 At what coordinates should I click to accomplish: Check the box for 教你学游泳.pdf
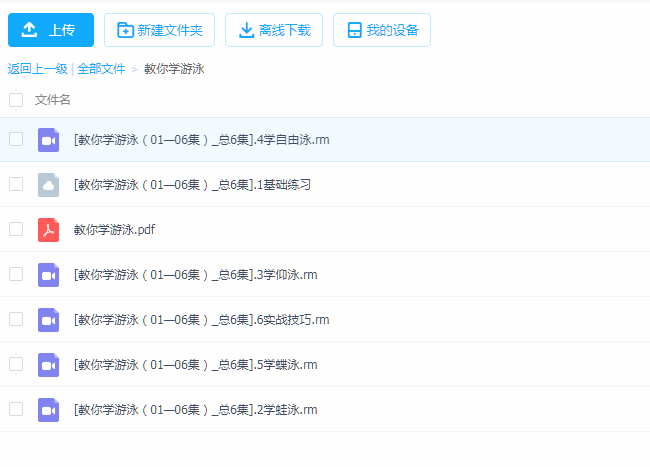(16, 229)
